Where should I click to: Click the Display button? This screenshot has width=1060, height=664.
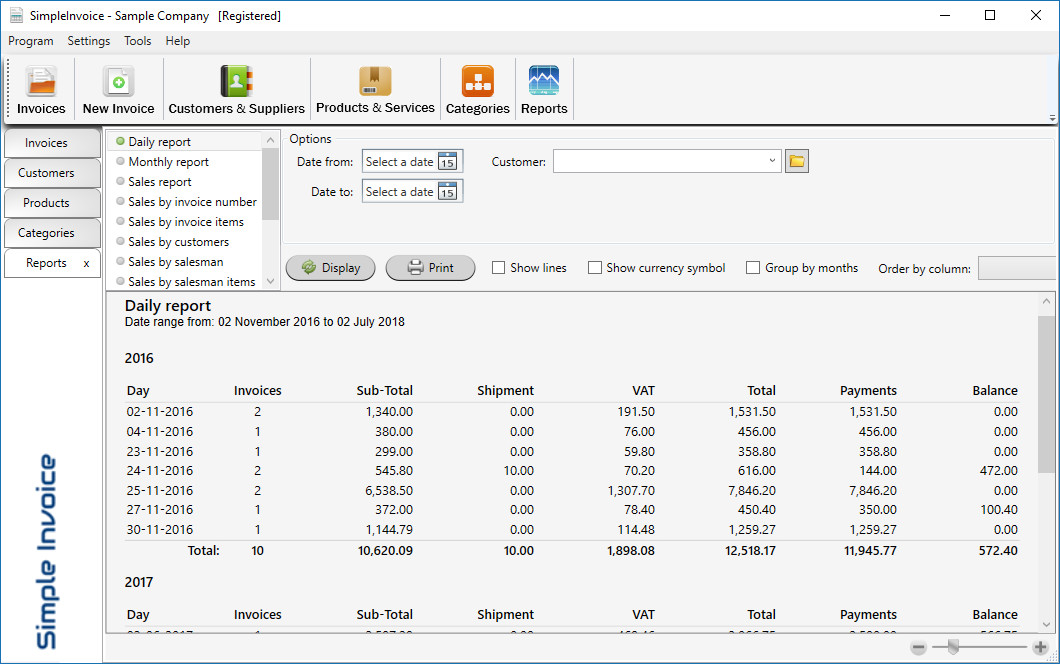330,267
